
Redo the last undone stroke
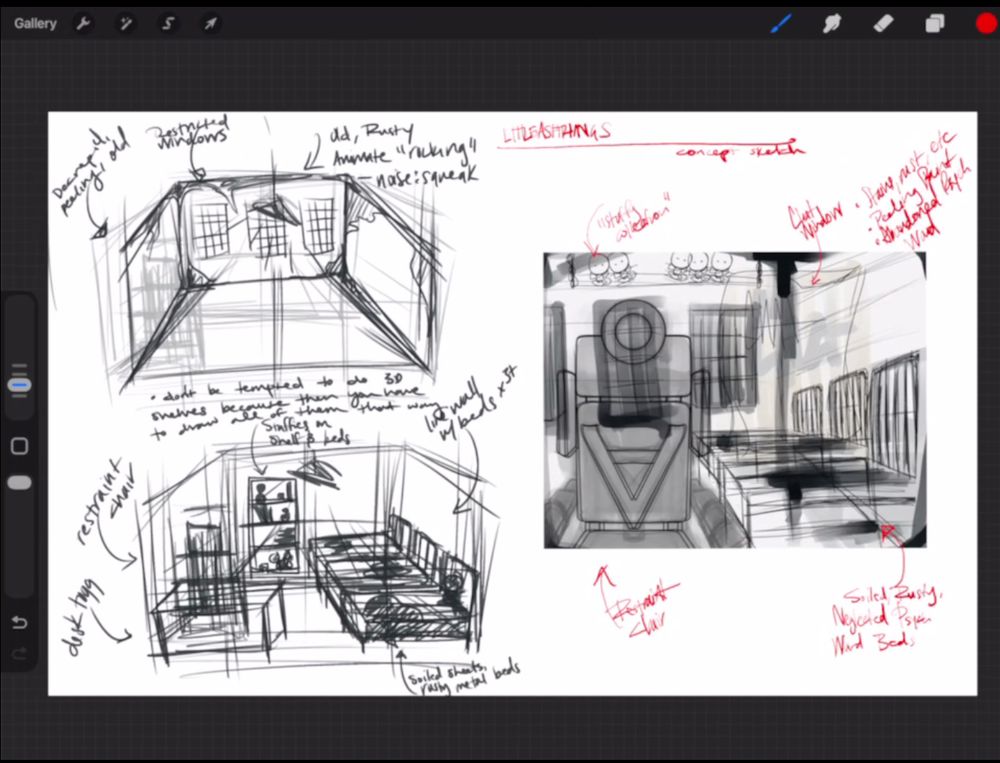point(20,653)
